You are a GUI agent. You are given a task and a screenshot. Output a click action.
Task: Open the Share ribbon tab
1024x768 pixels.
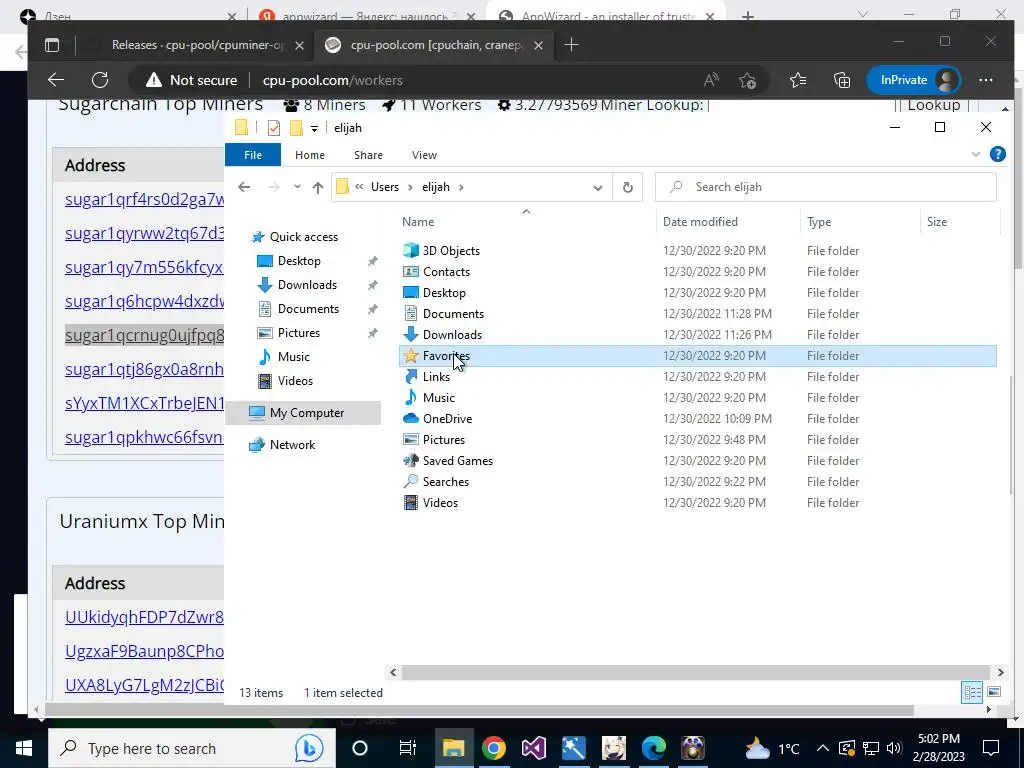tap(368, 155)
